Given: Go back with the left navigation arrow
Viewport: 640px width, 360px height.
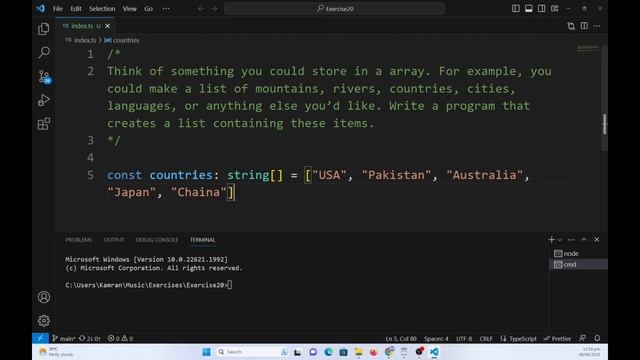Looking at the screenshot, I should point(201,9).
